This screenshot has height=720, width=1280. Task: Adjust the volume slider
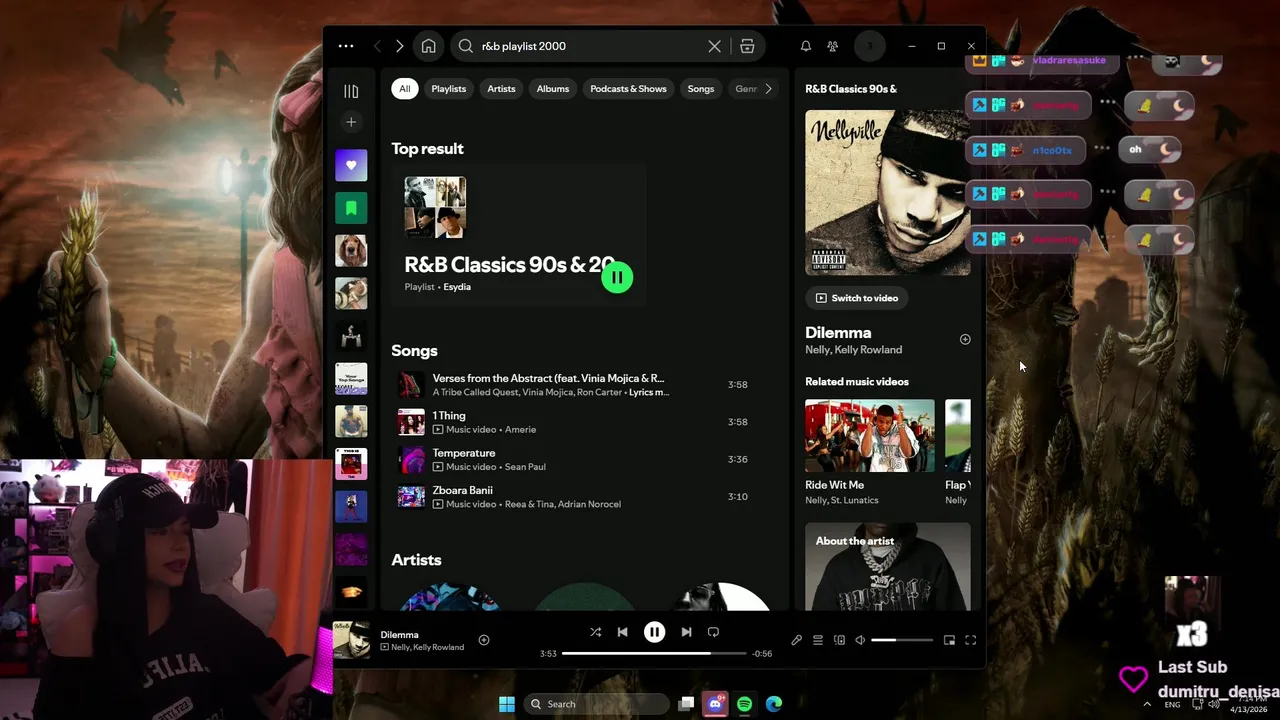tap(902, 640)
